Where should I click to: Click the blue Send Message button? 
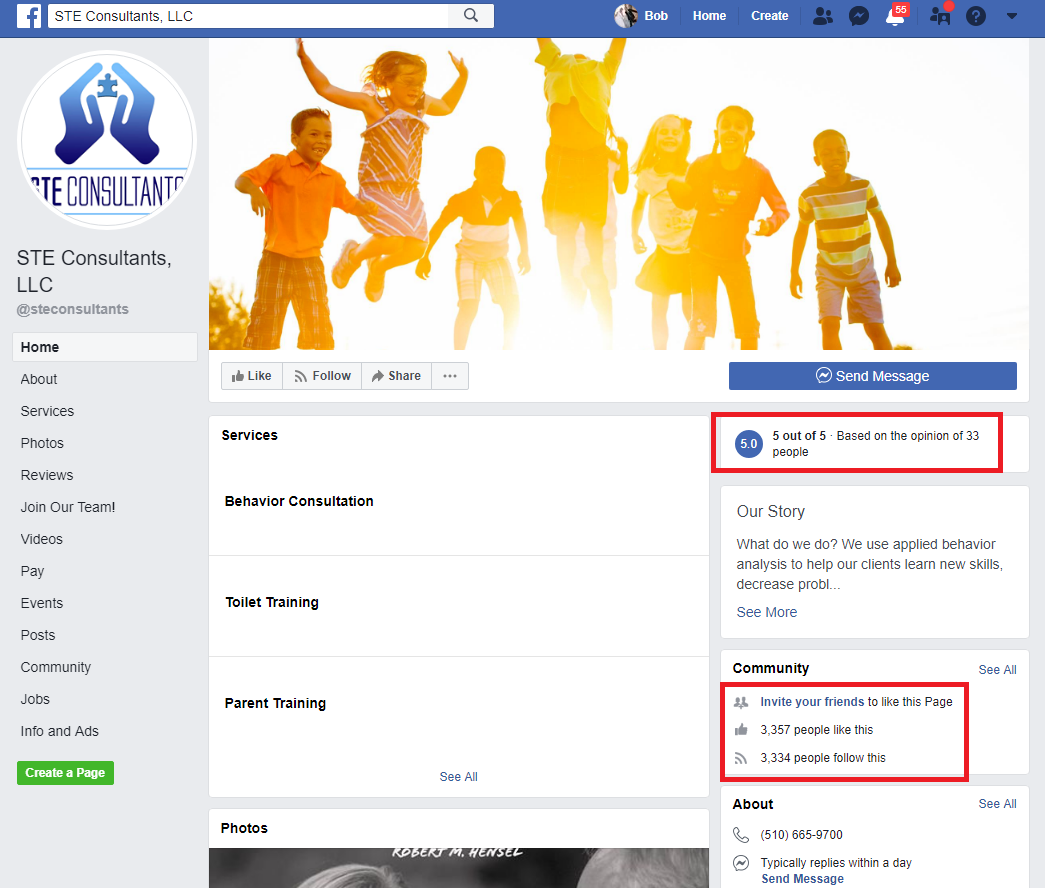pos(872,376)
